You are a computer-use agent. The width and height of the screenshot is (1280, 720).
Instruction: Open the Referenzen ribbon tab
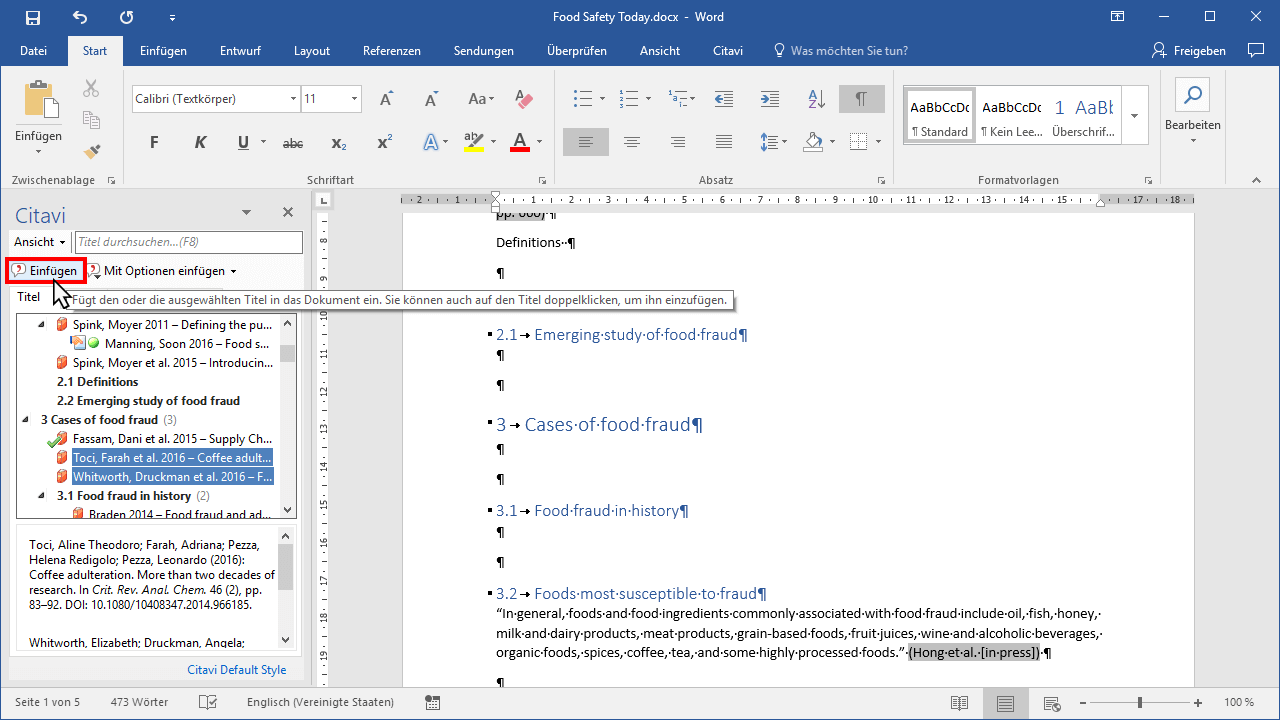point(391,51)
